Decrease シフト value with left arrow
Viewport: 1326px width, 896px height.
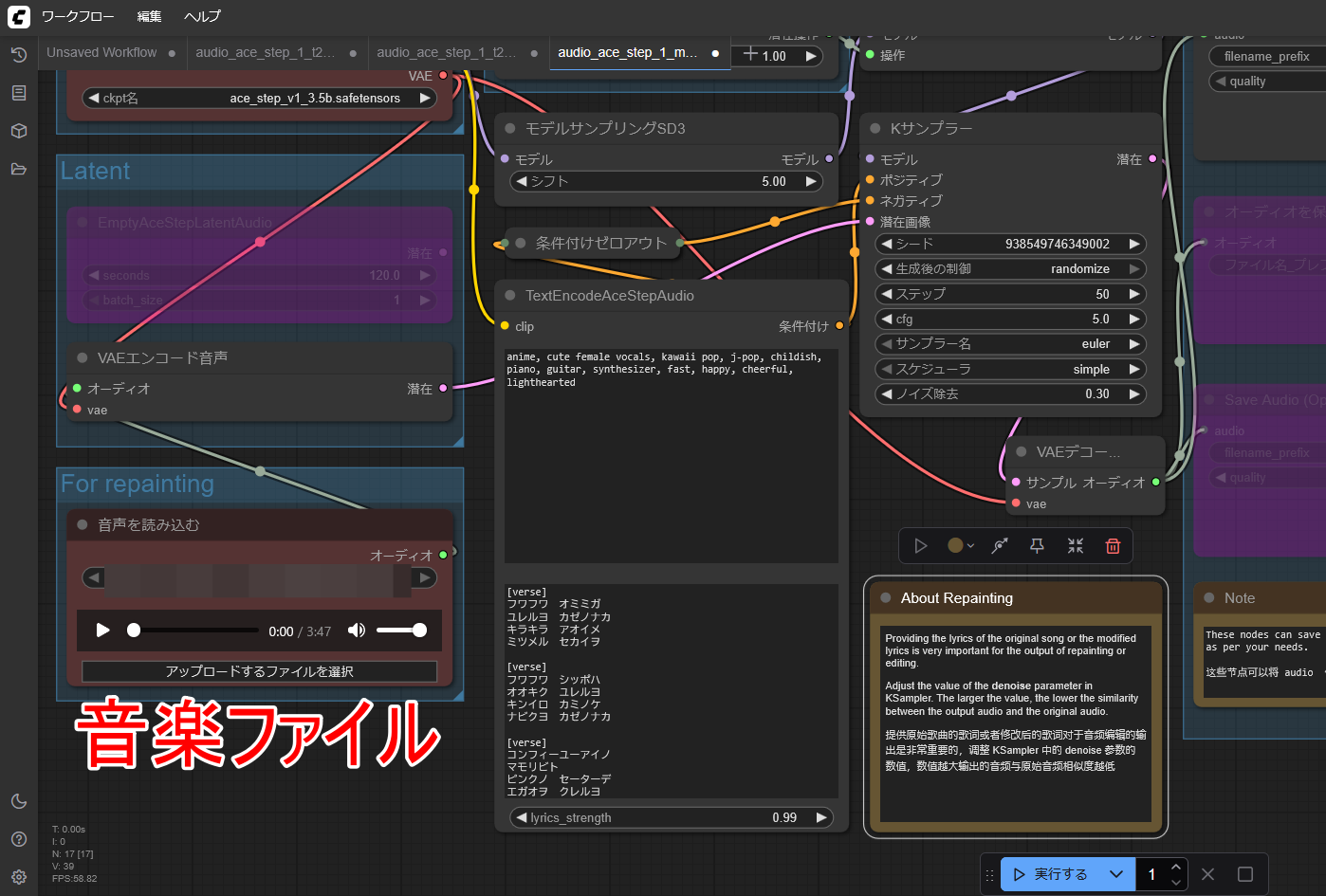[x=521, y=181]
